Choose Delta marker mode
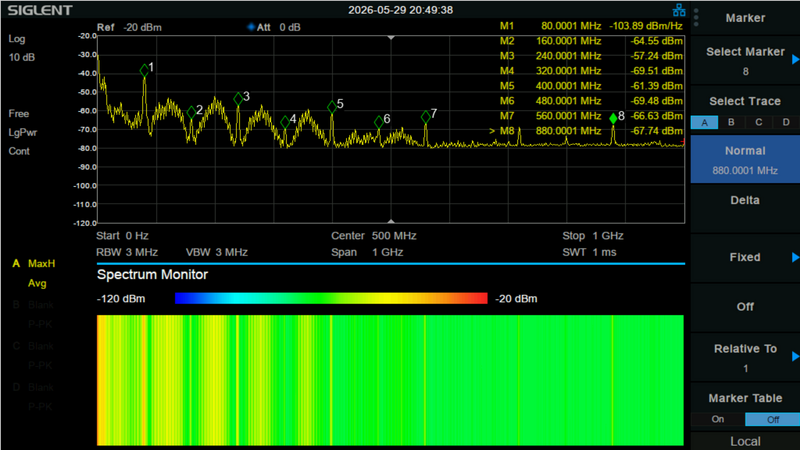800x450 pixels. (x=745, y=208)
